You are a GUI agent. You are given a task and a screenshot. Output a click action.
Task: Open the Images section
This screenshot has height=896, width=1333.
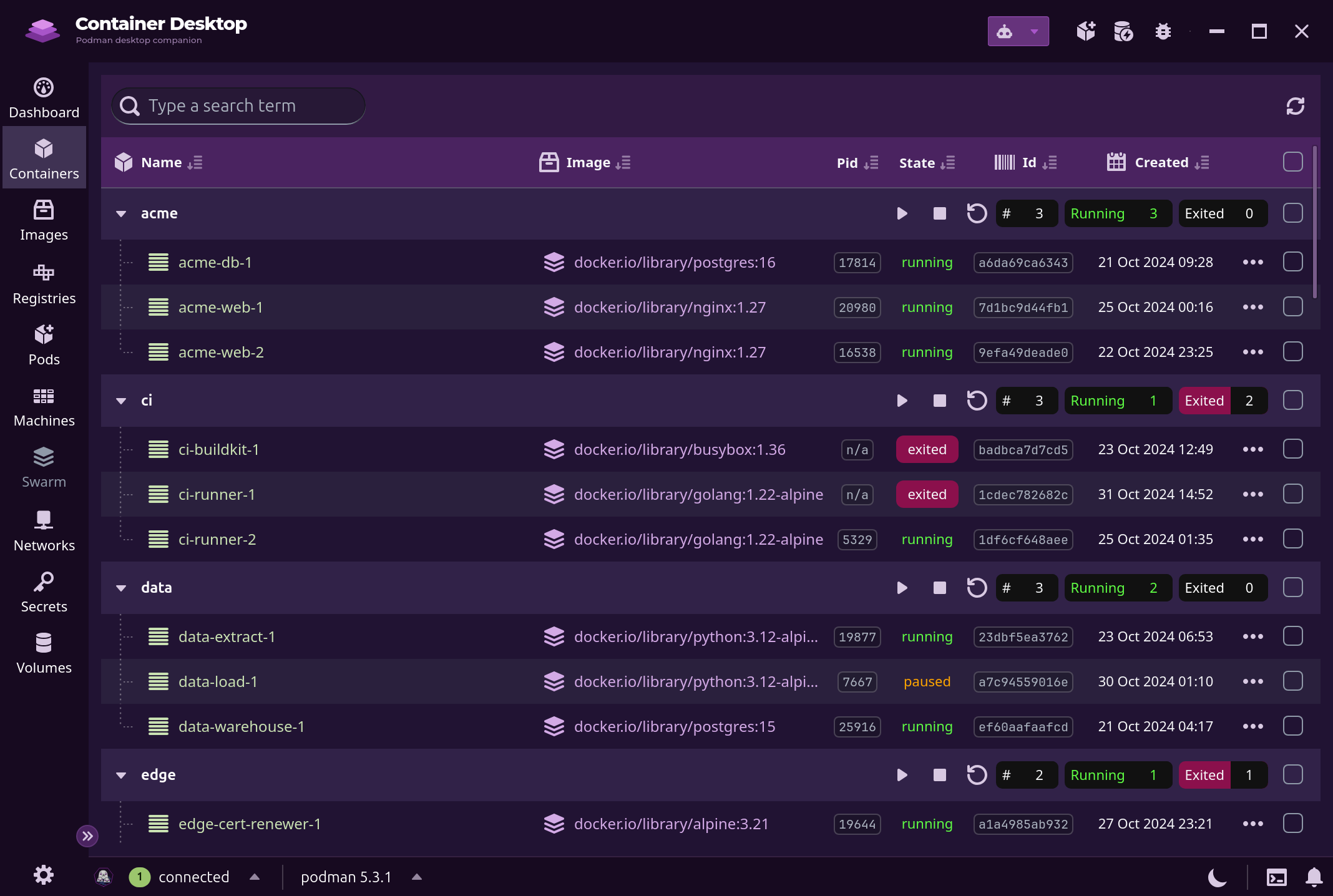tap(44, 221)
